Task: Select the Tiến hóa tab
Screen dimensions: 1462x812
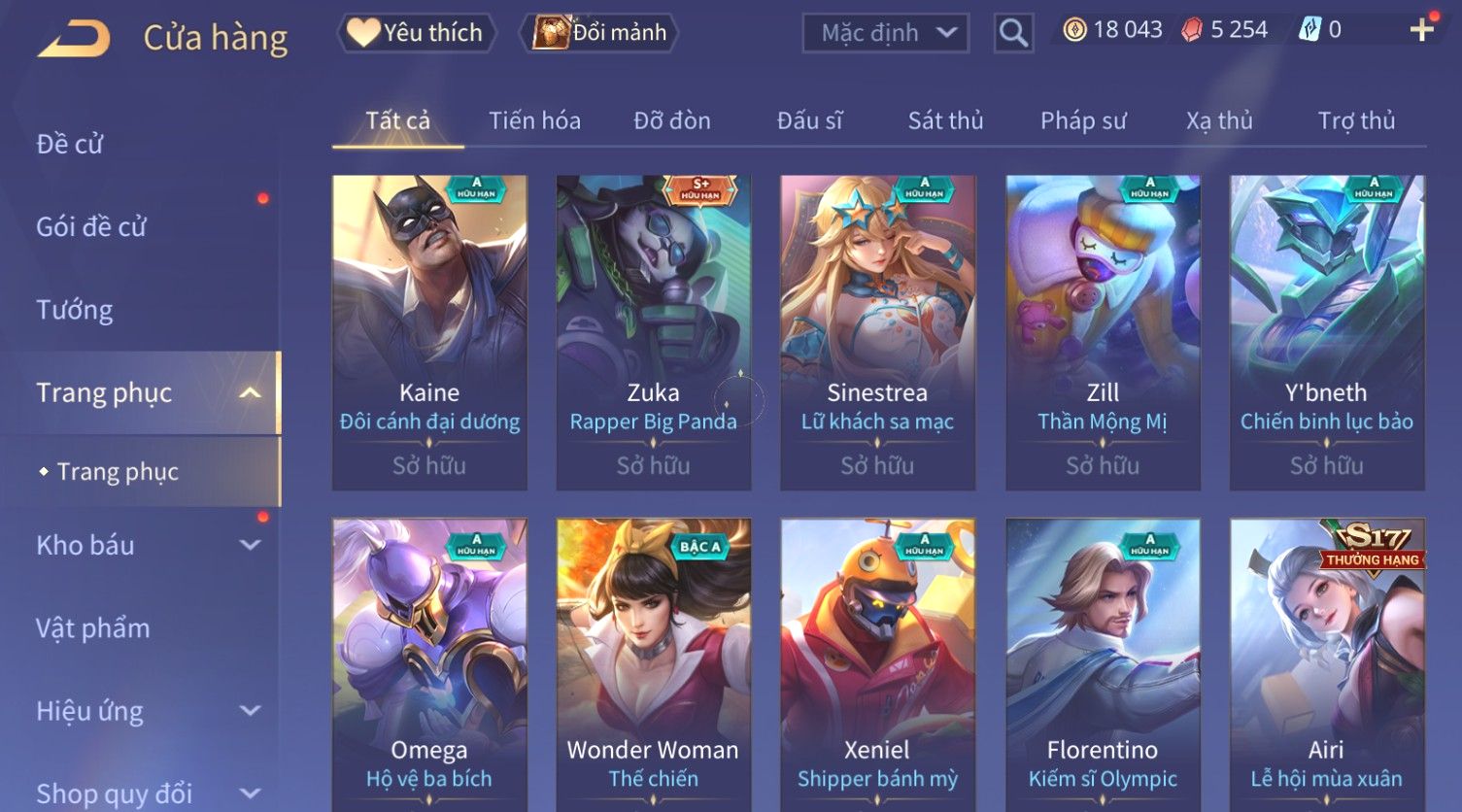Action: click(534, 120)
